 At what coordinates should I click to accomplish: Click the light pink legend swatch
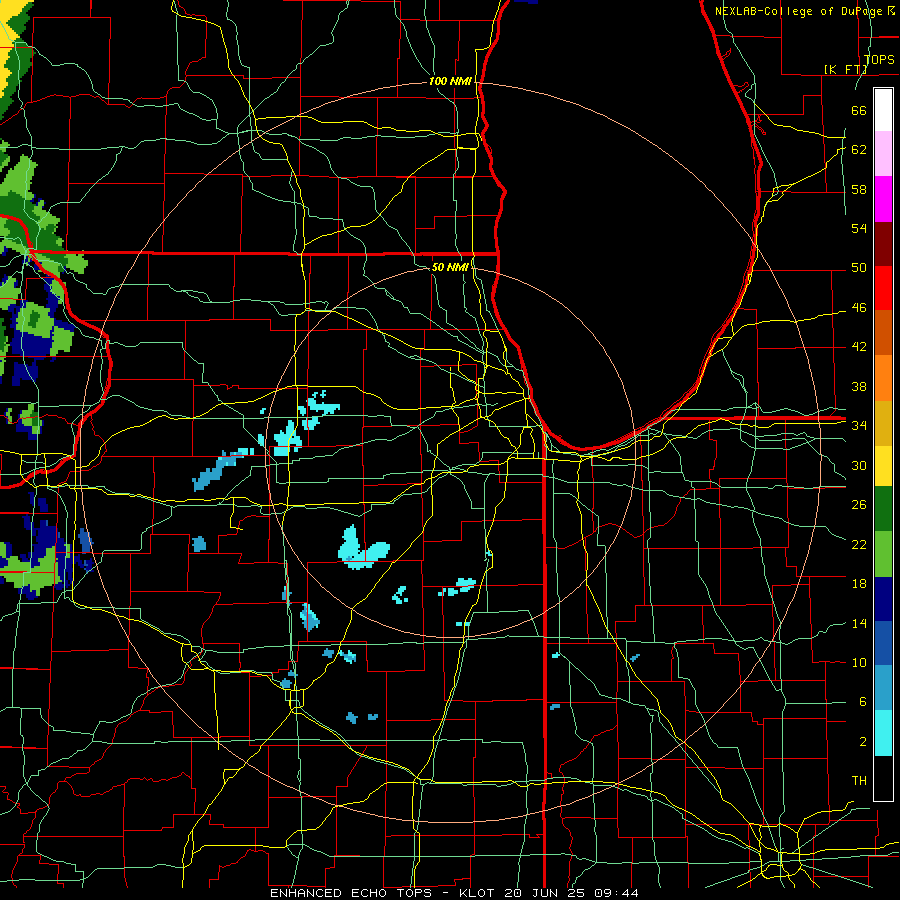883,154
